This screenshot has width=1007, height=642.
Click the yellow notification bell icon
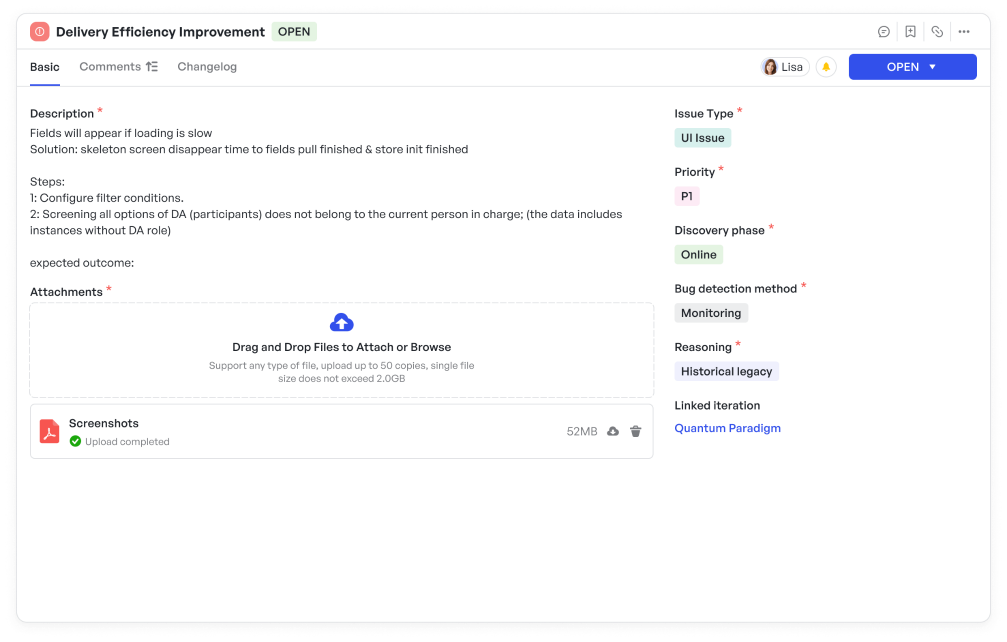[826, 67]
